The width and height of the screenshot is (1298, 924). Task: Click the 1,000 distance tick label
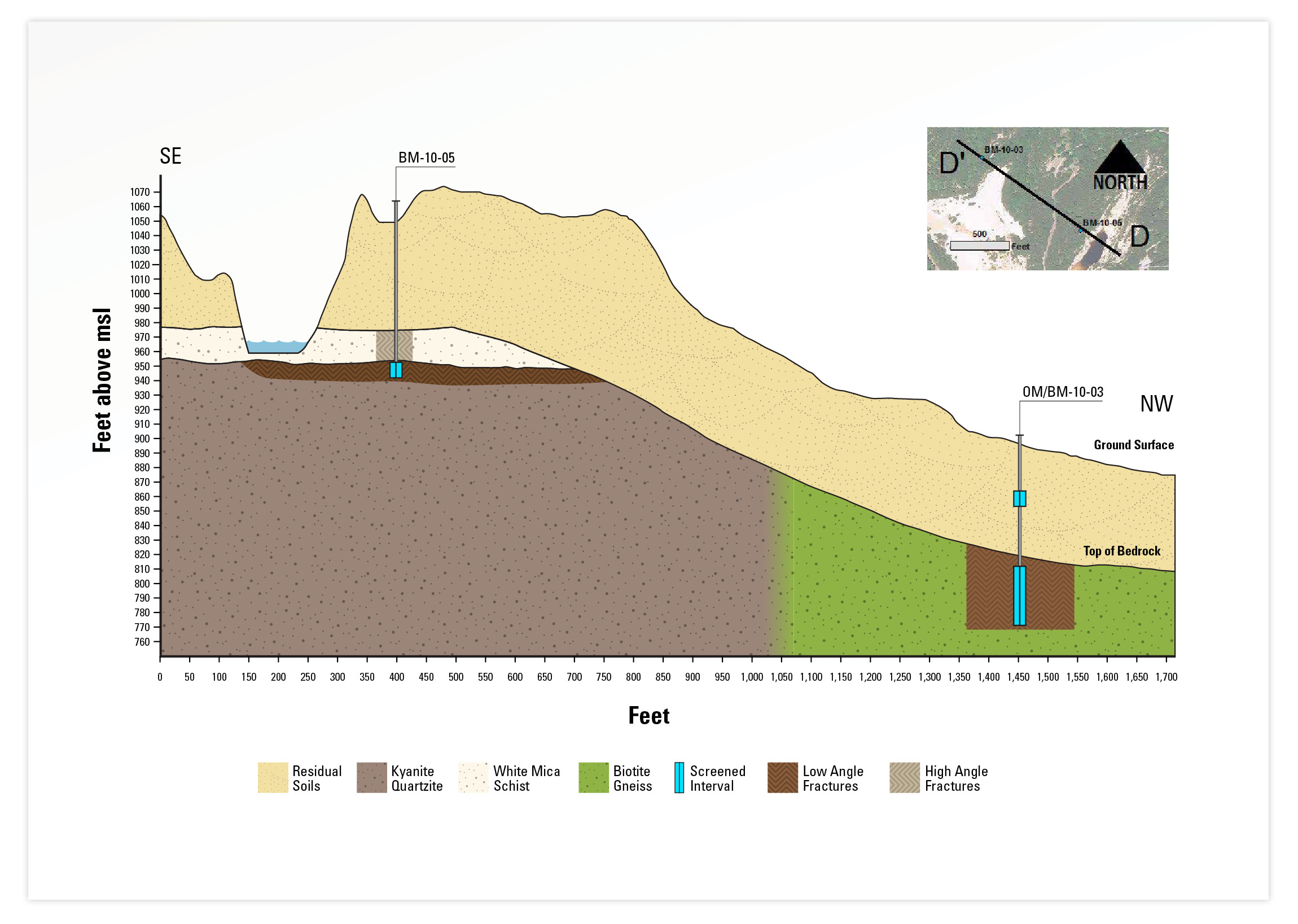pyautogui.click(x=751, y=677)
